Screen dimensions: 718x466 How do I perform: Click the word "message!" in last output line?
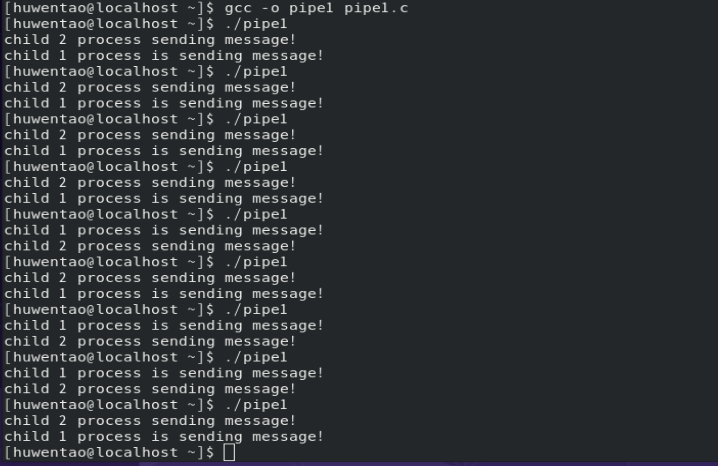(x=288, y=437)
